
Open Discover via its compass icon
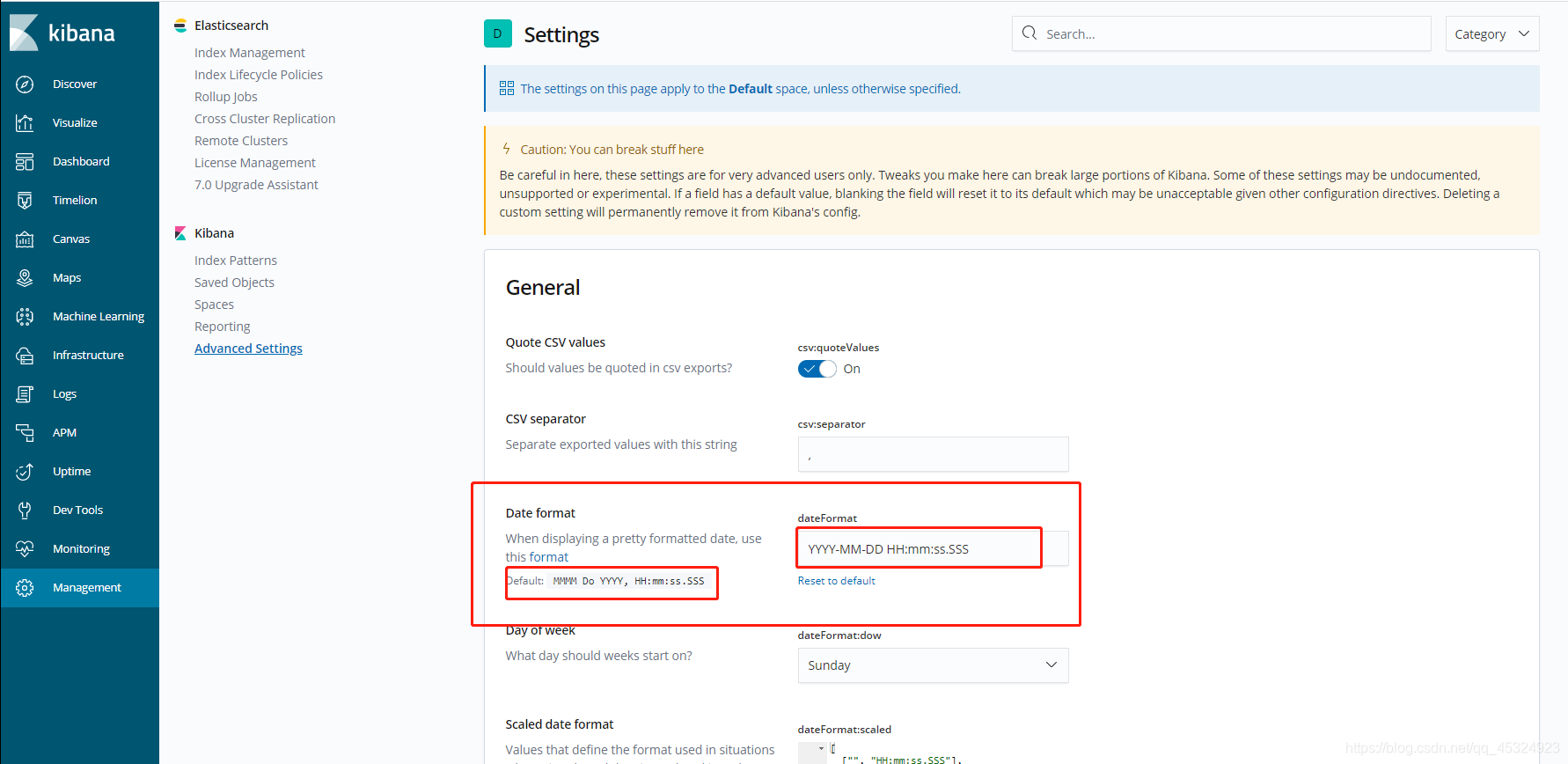[x=25, y=84]
